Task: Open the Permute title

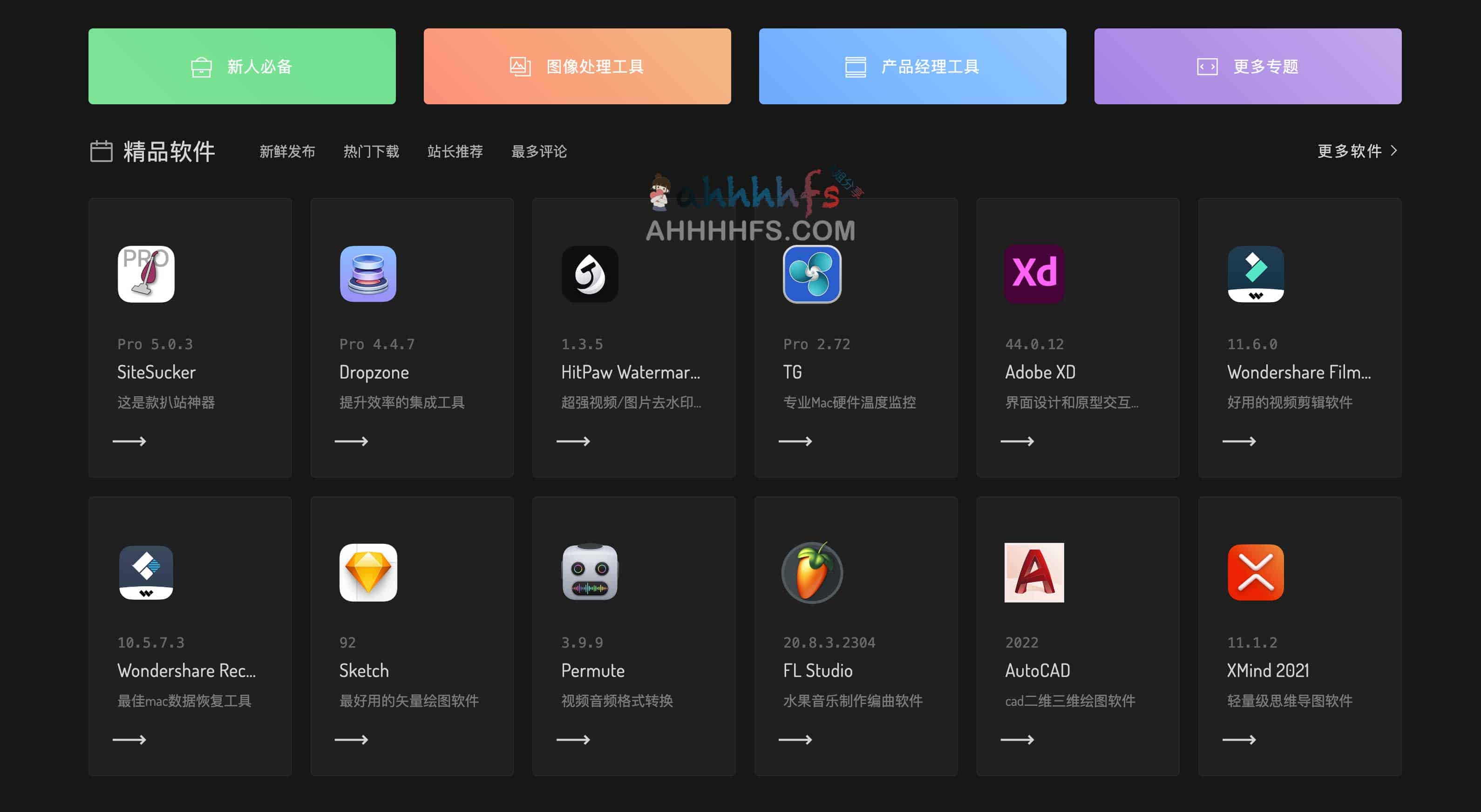Action: coord(593,670)
